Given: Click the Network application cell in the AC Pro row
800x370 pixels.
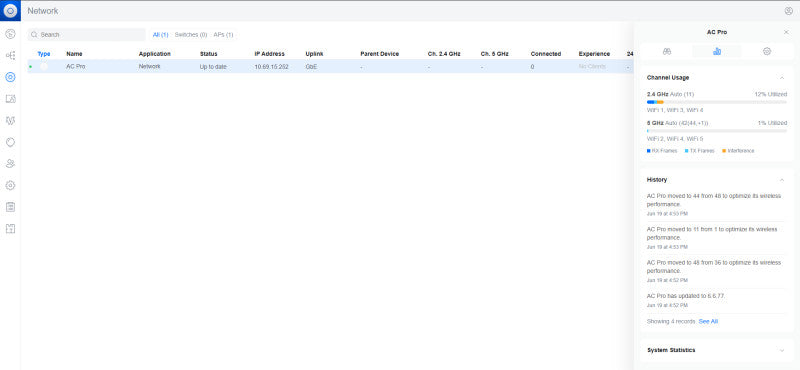Looking at the screenshot, I should (x=149, y=66).
